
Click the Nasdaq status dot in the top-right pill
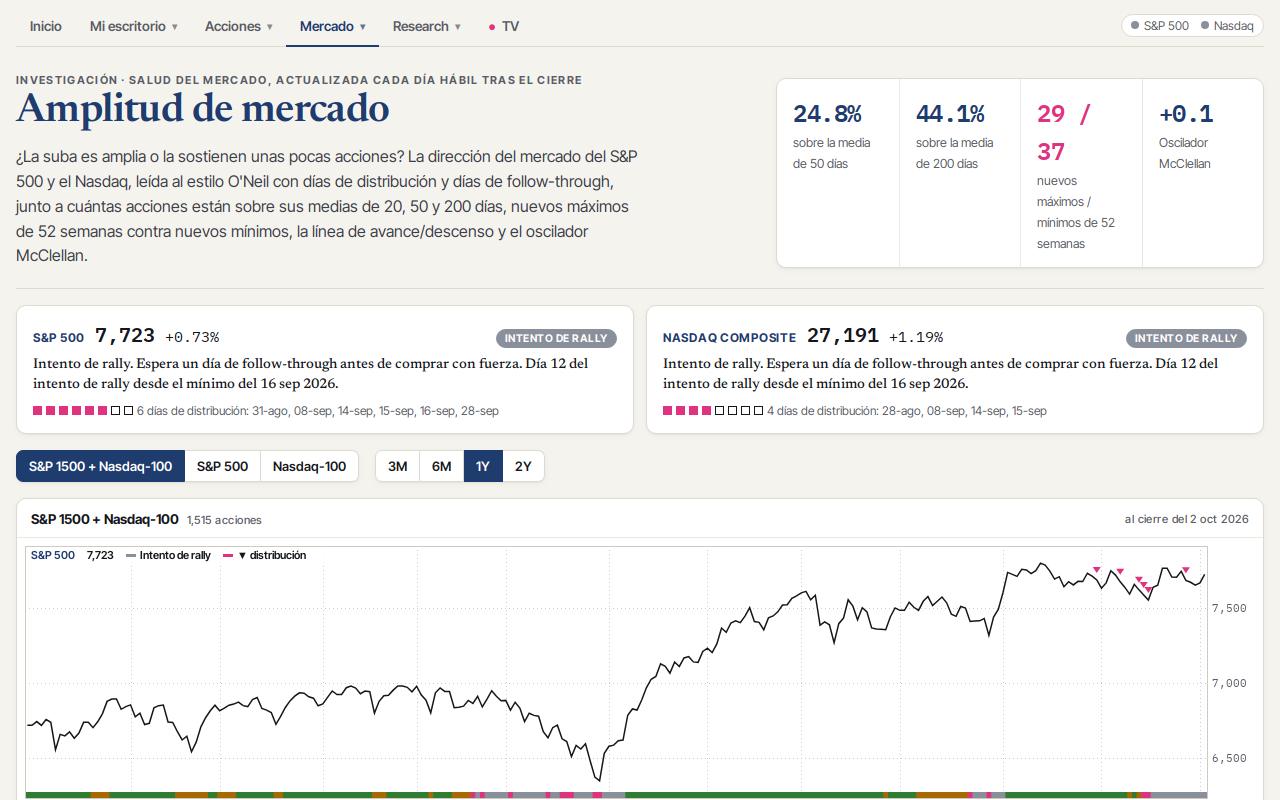tap(1205, 26)
